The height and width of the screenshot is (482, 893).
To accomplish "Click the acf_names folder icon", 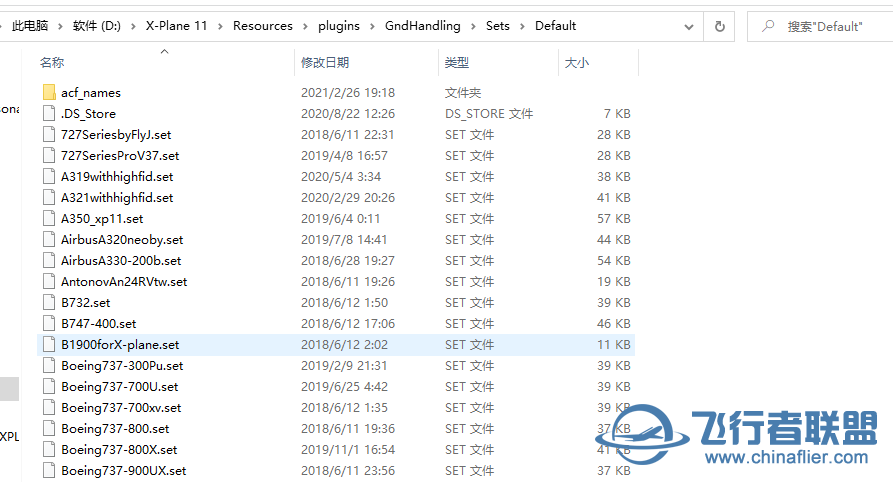I will (50, 92).
